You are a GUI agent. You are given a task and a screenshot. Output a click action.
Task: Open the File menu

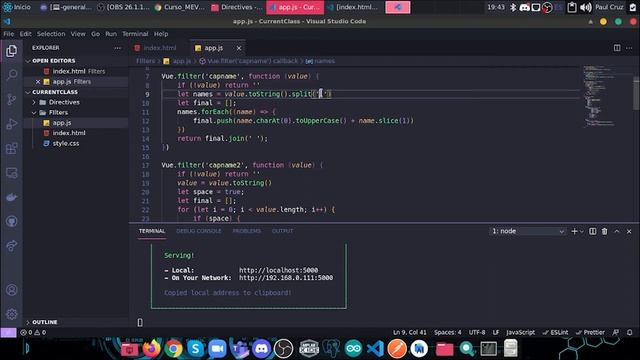coord(9,34)
